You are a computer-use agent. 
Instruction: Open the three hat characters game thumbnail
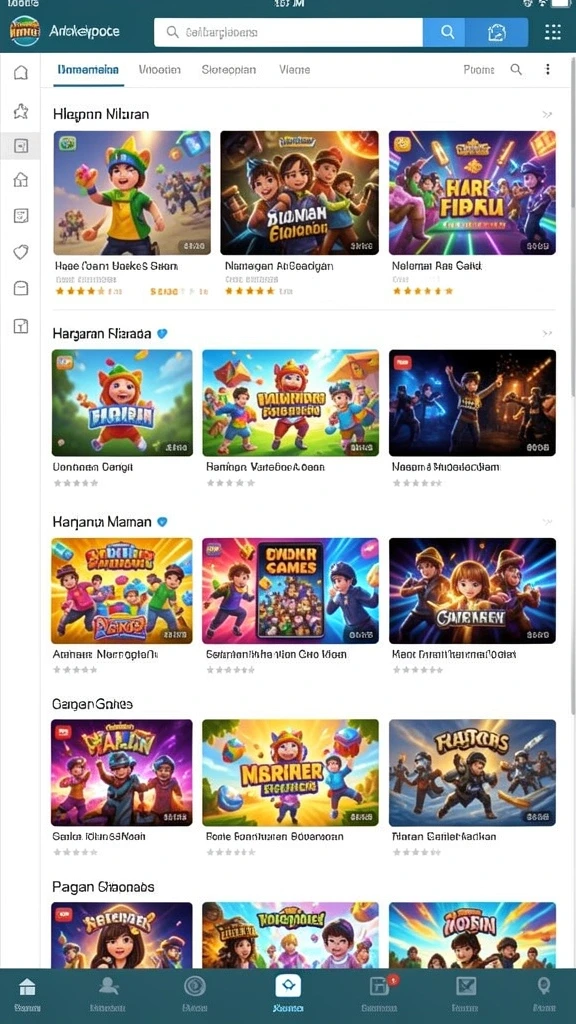pos(472,591)
